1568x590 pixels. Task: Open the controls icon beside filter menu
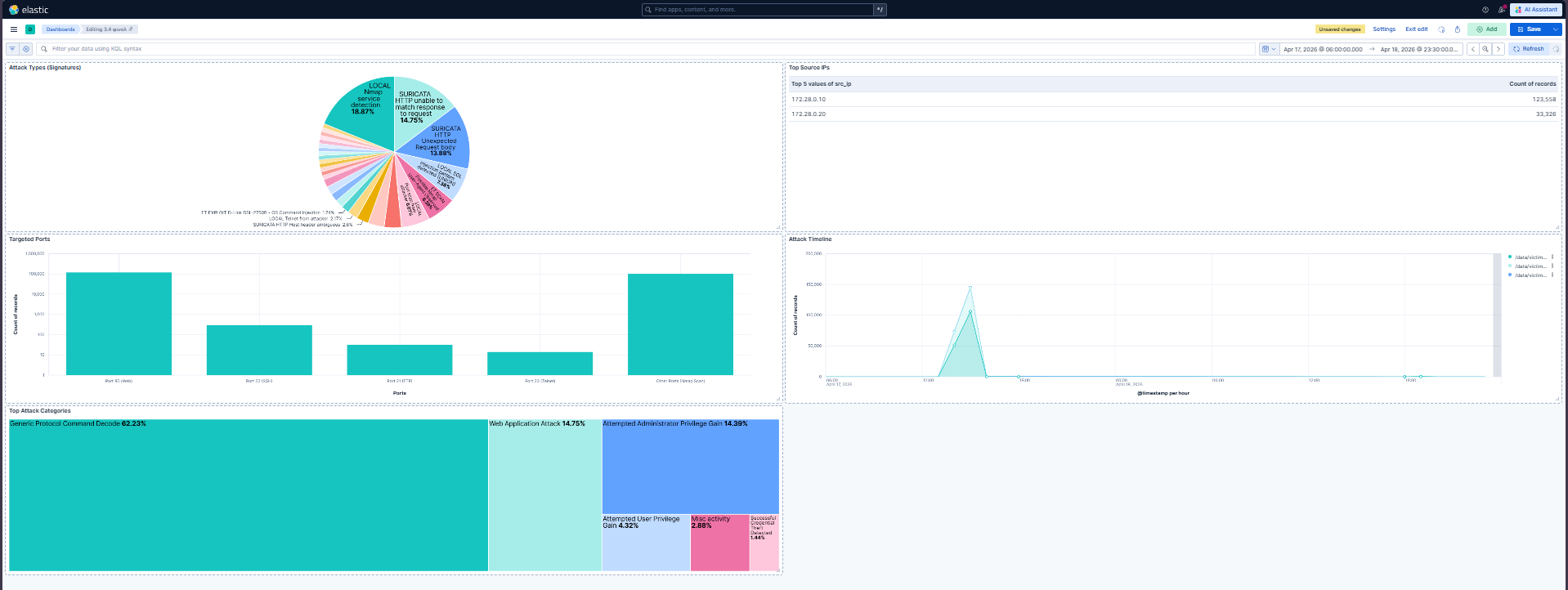tap(26, 49)
